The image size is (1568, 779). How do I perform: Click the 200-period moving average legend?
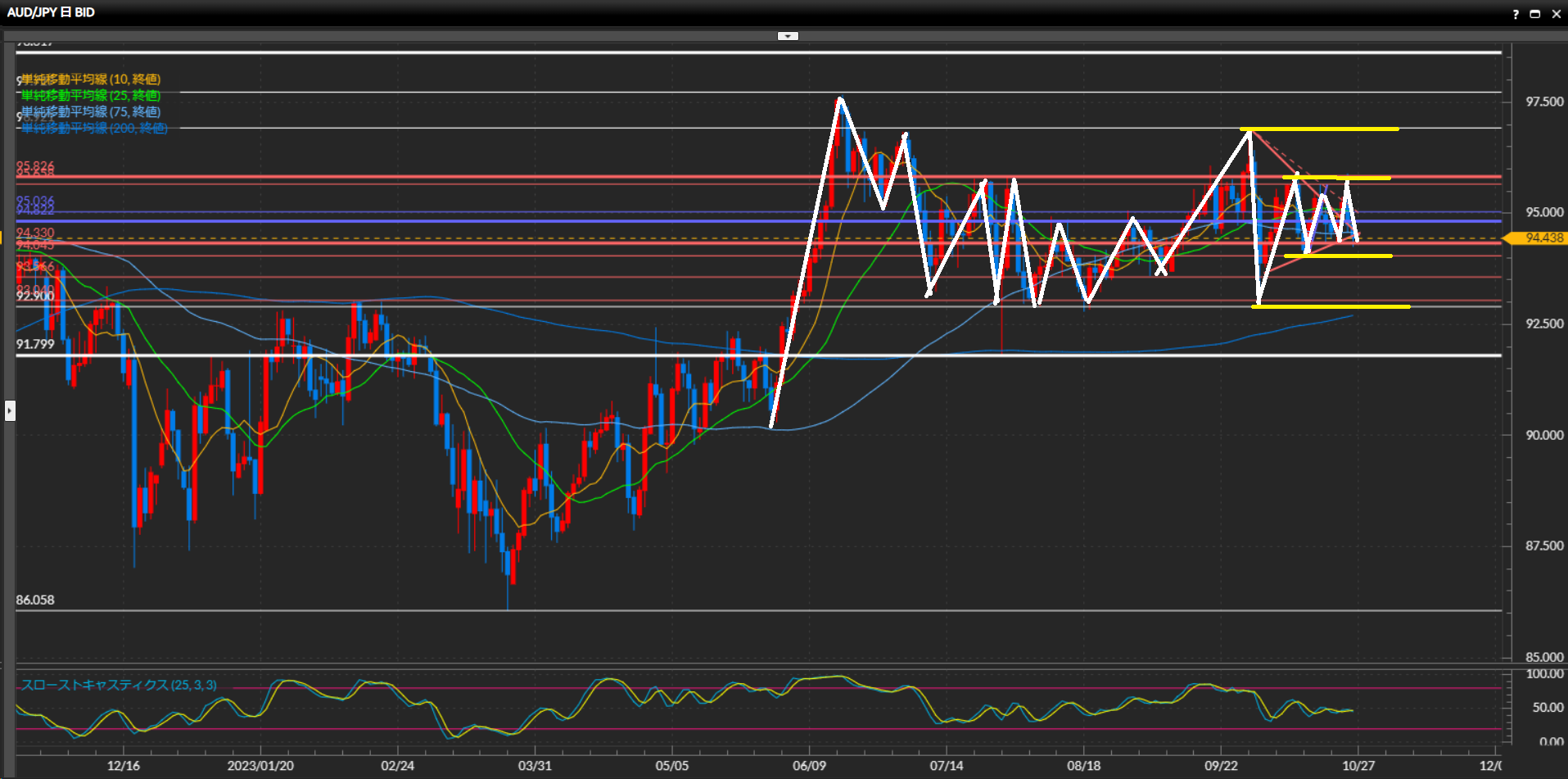94,129
